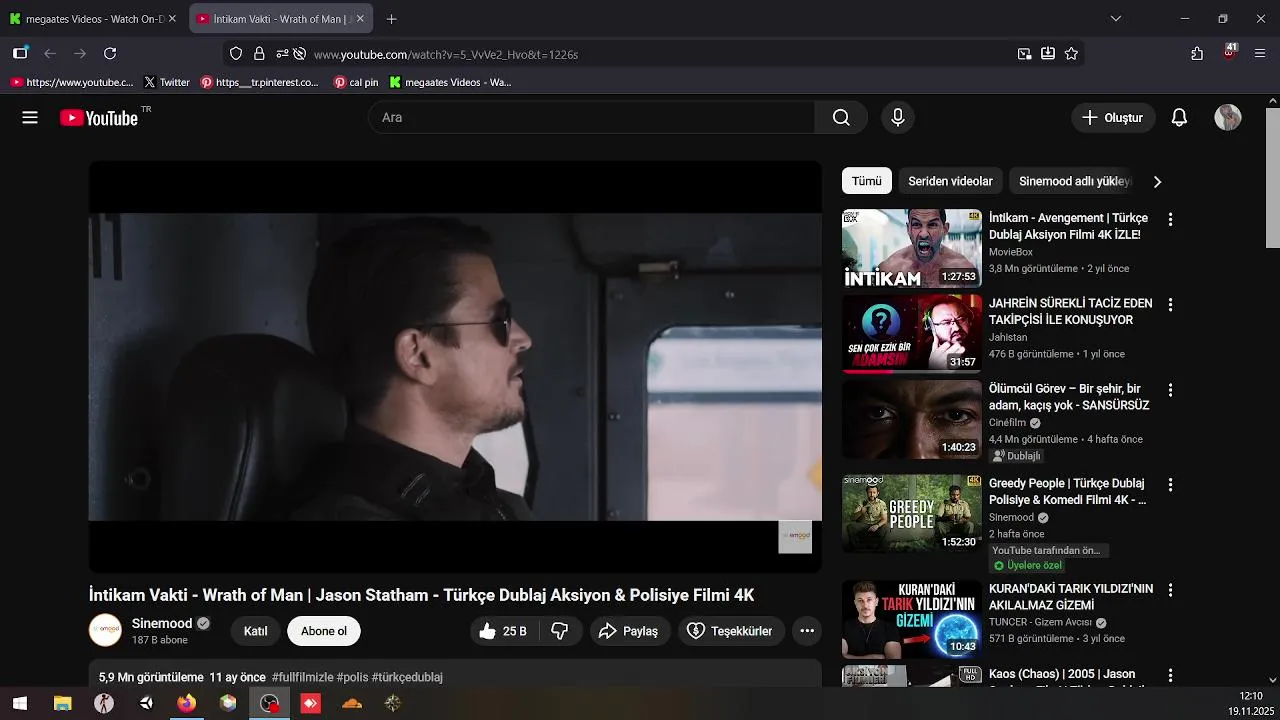1280x720 pixels.
Task: Reload the page in browser toolbar
Action: click(110, 54)
